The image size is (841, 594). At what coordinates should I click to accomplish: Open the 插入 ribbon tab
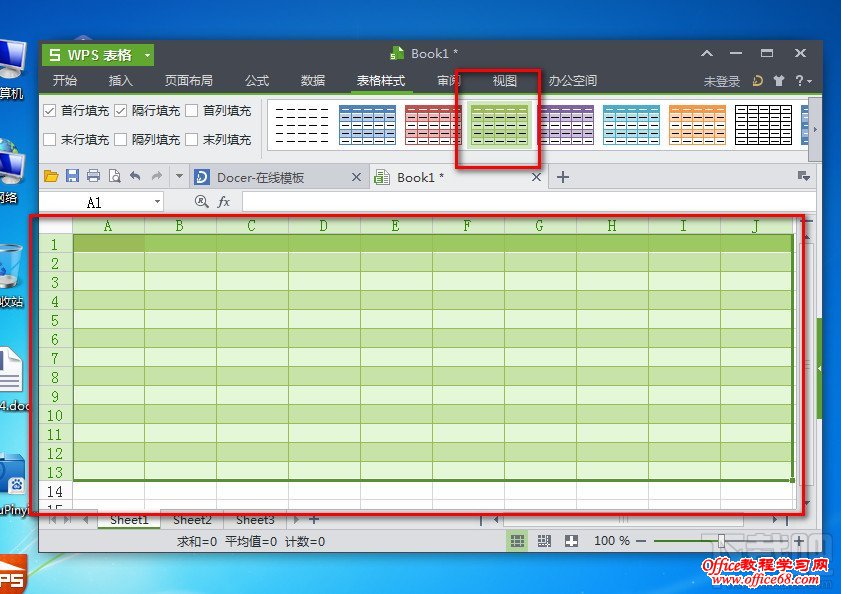click(x=120, y=81)
